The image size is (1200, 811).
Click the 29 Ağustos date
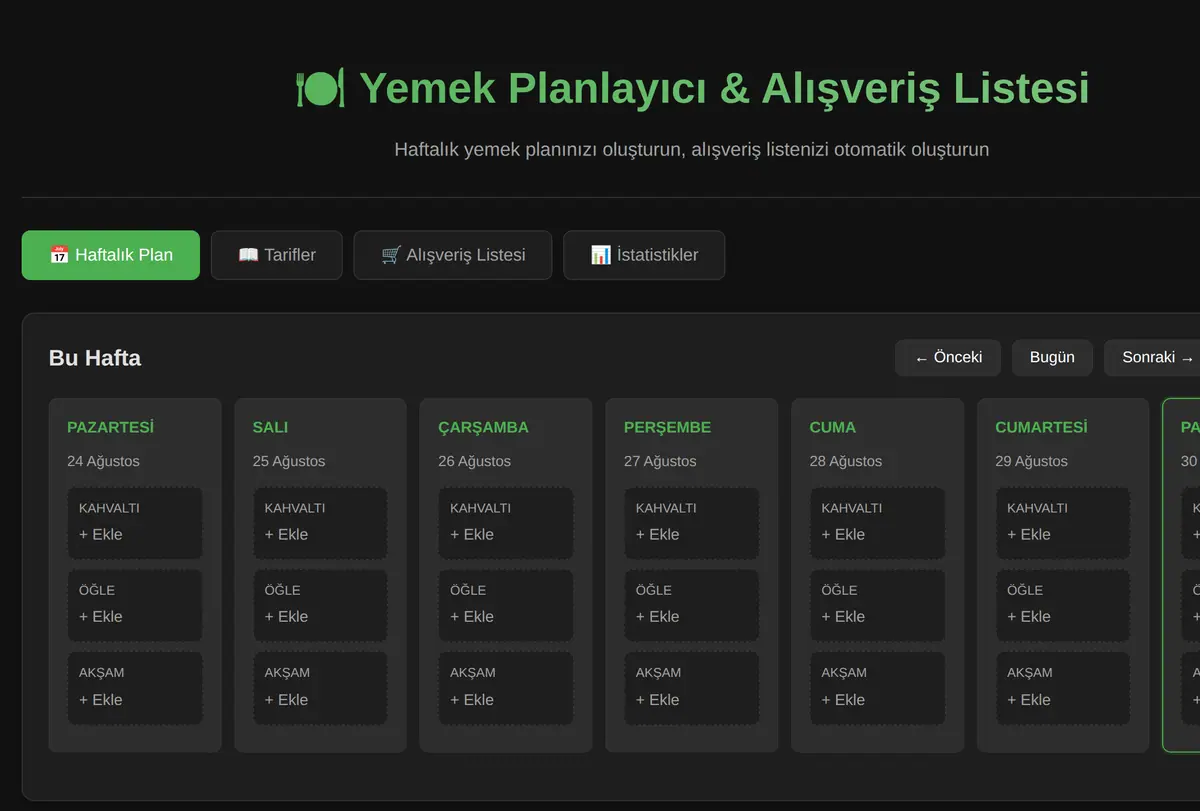pos(1031,461)
